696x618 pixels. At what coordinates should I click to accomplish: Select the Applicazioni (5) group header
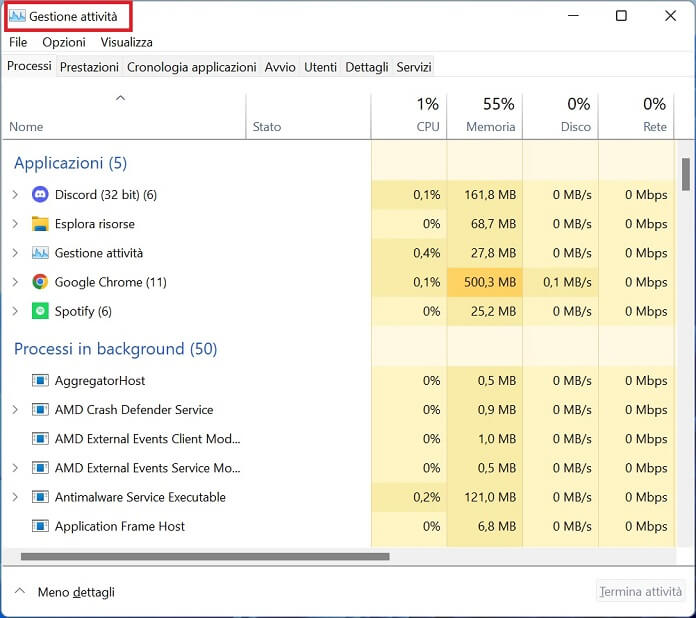(71, 163)
